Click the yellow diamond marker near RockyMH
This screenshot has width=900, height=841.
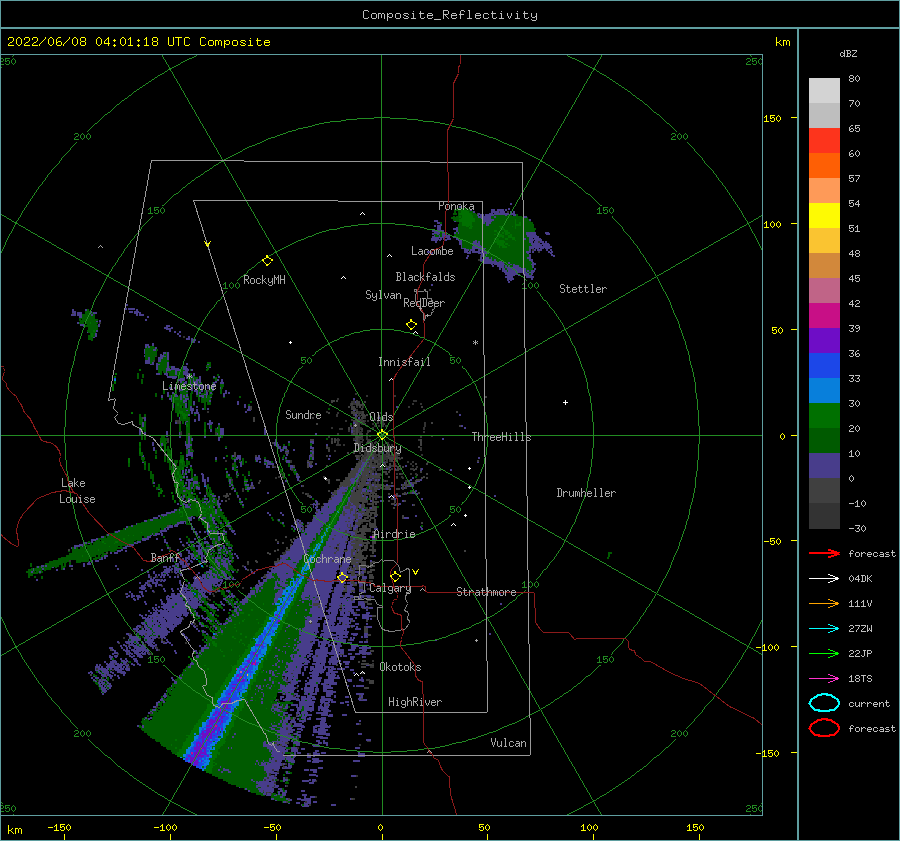pos(267,261)
